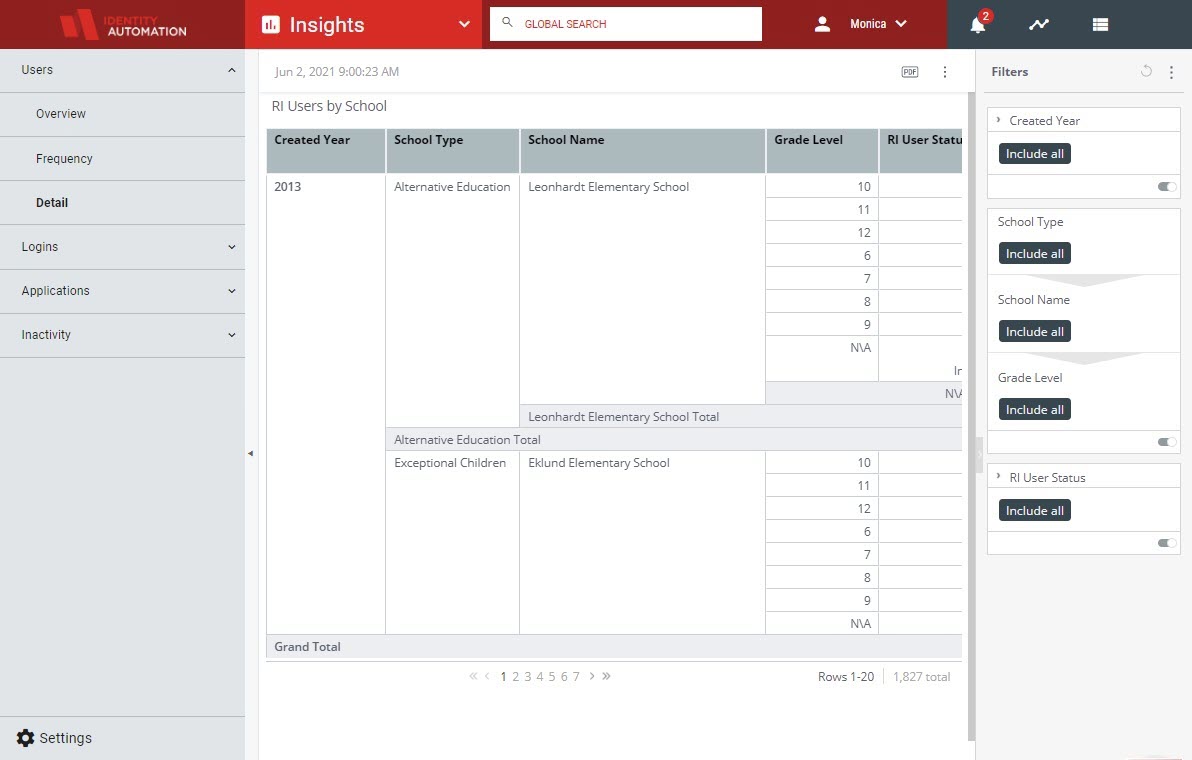Image resolution: width=1192 pixels, height=760 pixels.
Task: Expand the Applications sidebar section
Action: (x=231, y=291)
